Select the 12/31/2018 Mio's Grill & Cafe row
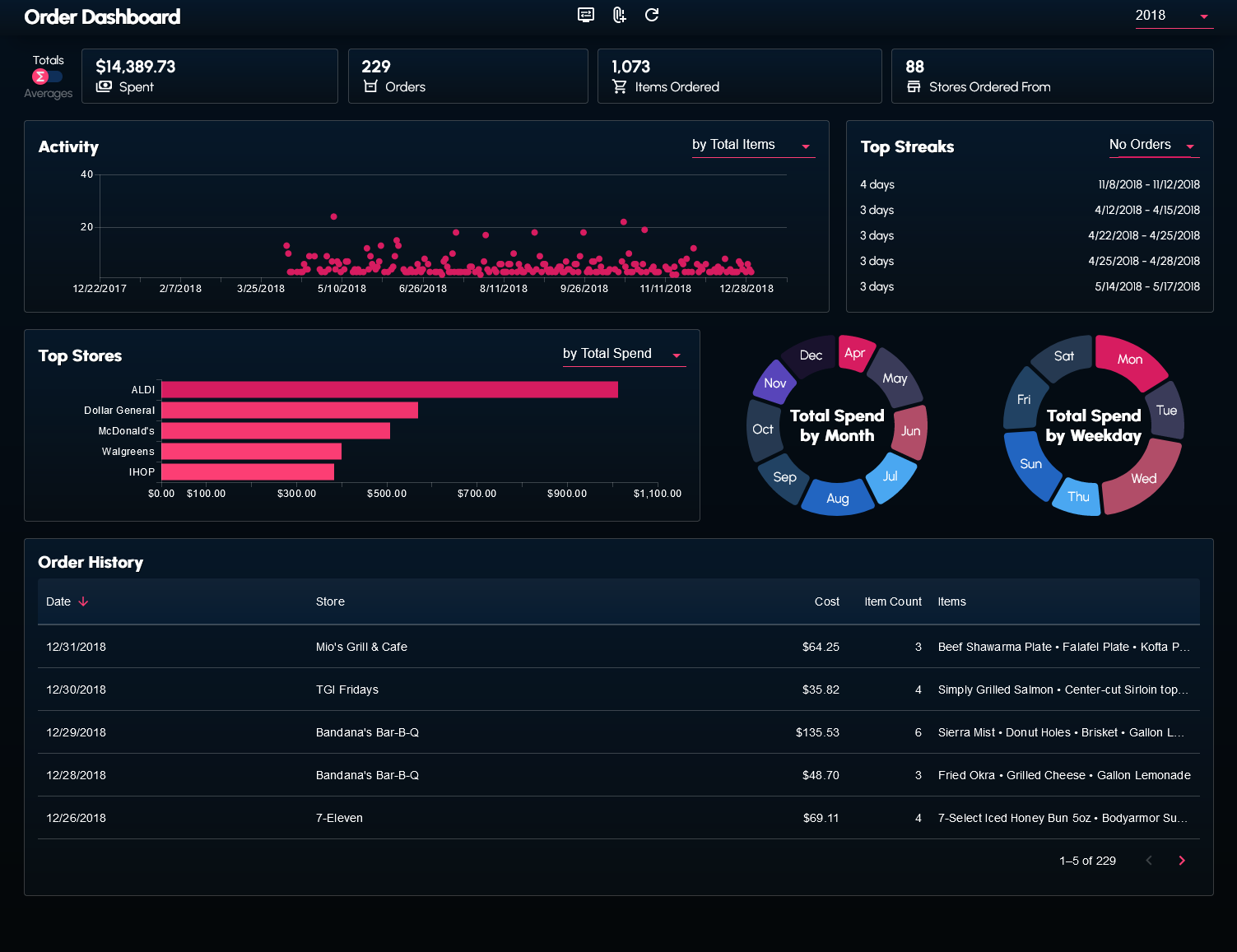Screen dimensions: 1237x952 click(x=618, y=647)
